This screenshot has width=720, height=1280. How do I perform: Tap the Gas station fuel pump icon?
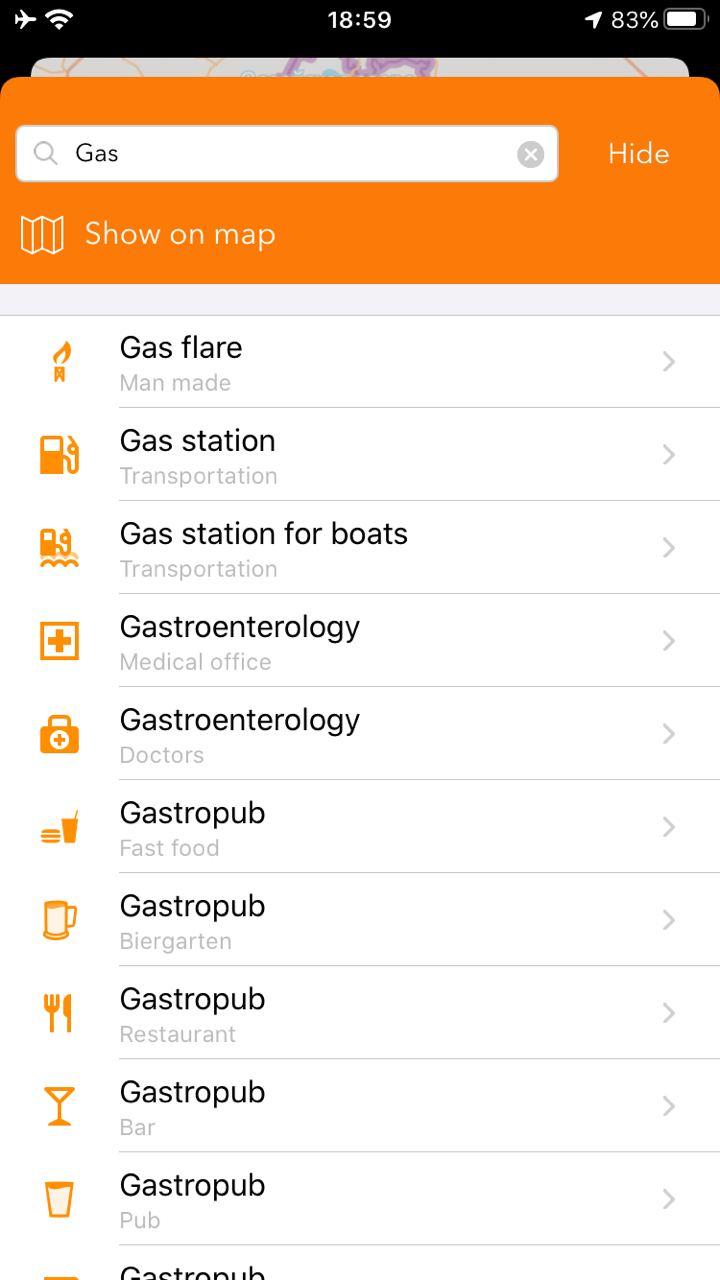[x=60, y=455]
